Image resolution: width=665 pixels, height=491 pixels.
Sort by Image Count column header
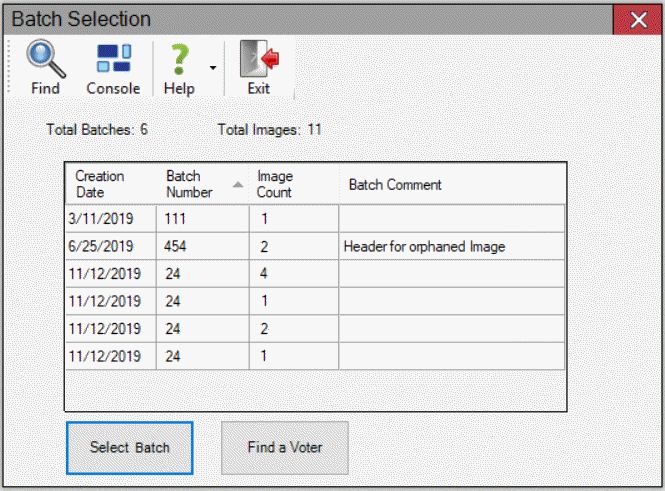275,184
